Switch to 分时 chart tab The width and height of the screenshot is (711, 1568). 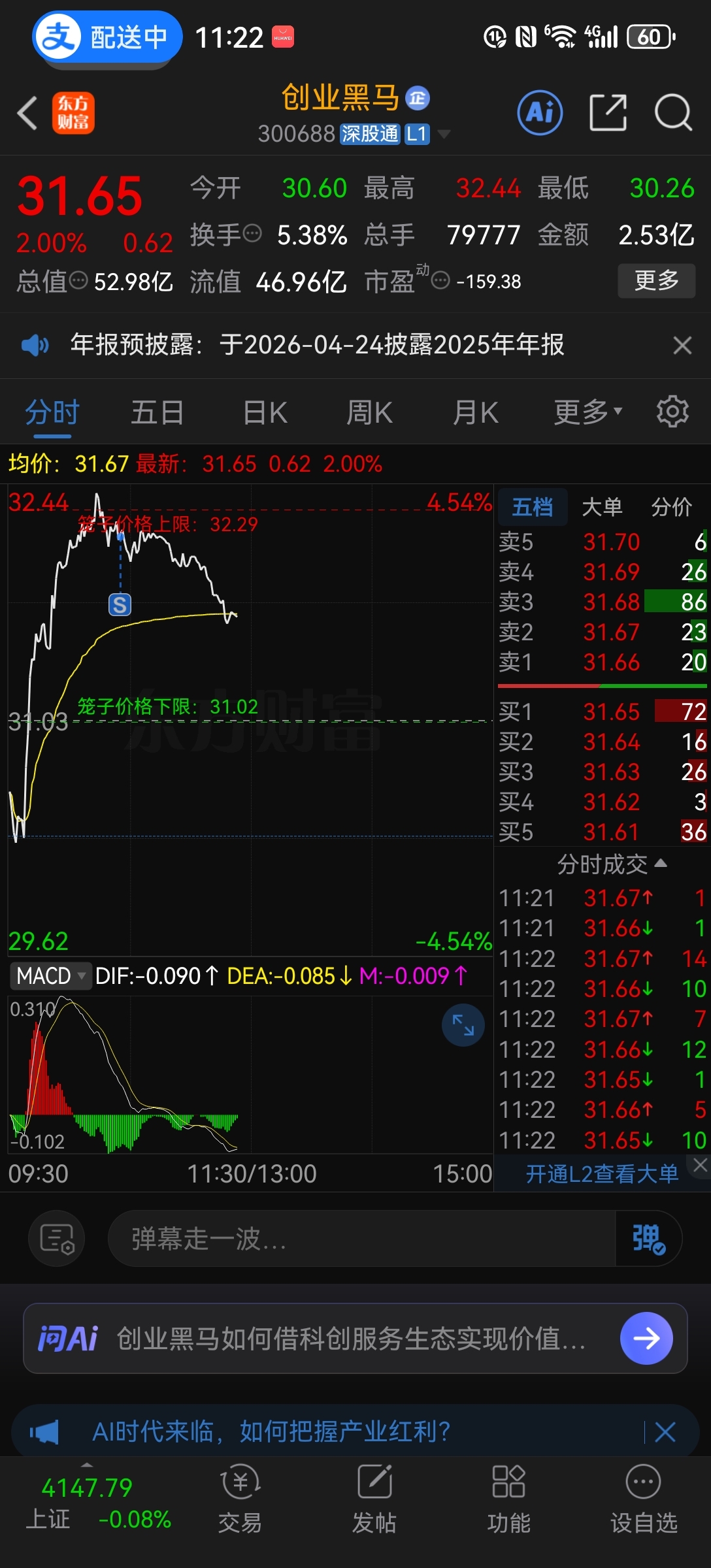(52, 413)
